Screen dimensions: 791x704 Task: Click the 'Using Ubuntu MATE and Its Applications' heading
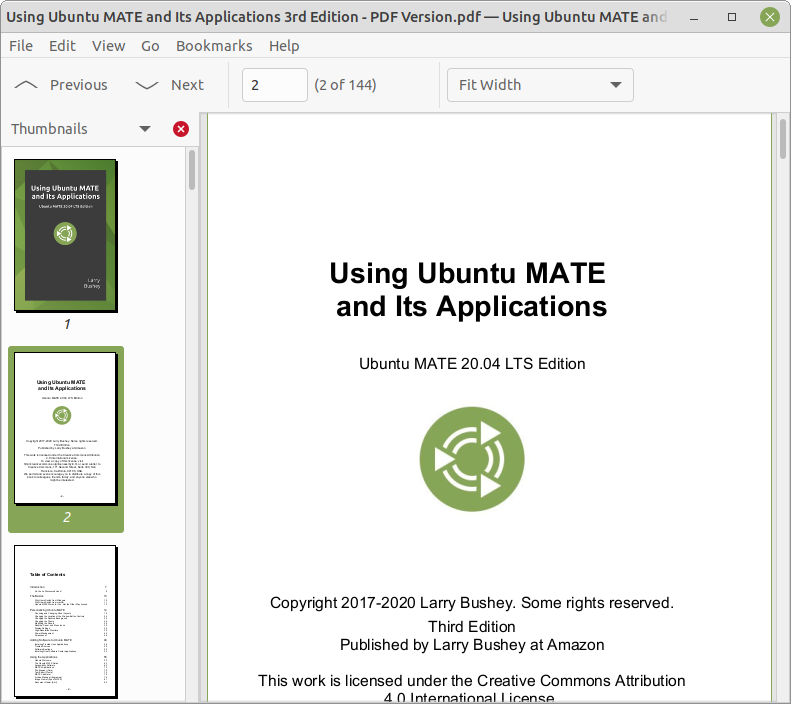[x=469, y=289]
